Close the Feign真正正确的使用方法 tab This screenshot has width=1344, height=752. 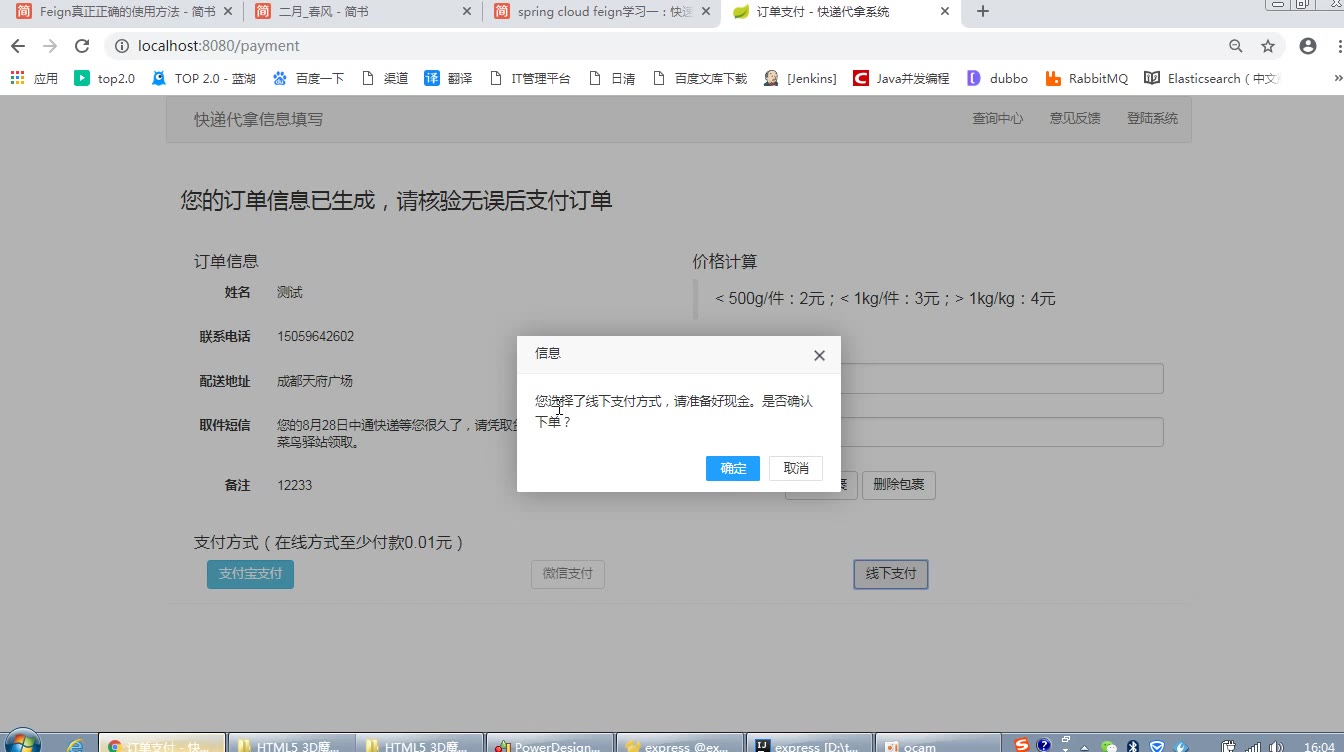coord(229,12)
